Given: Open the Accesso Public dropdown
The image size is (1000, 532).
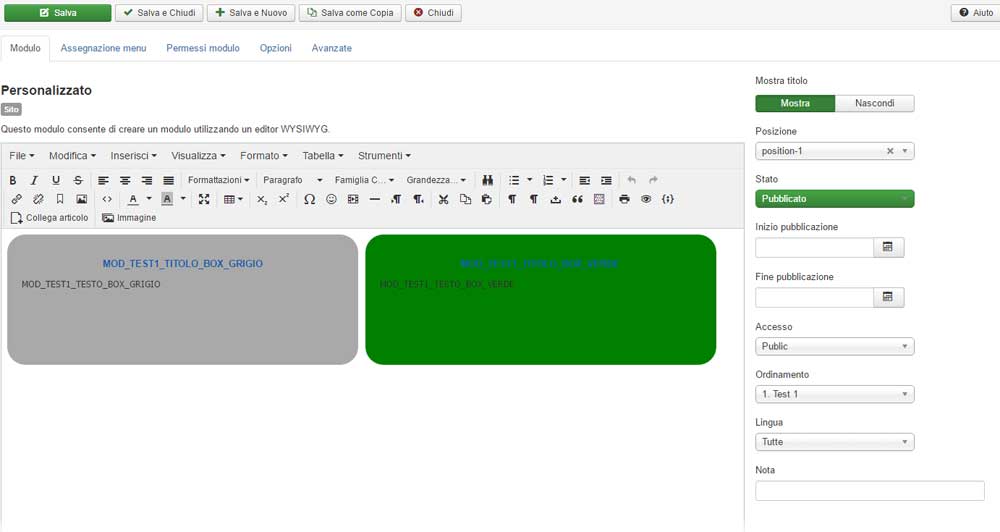Looking at the screenshot, I should pos(834,346).
